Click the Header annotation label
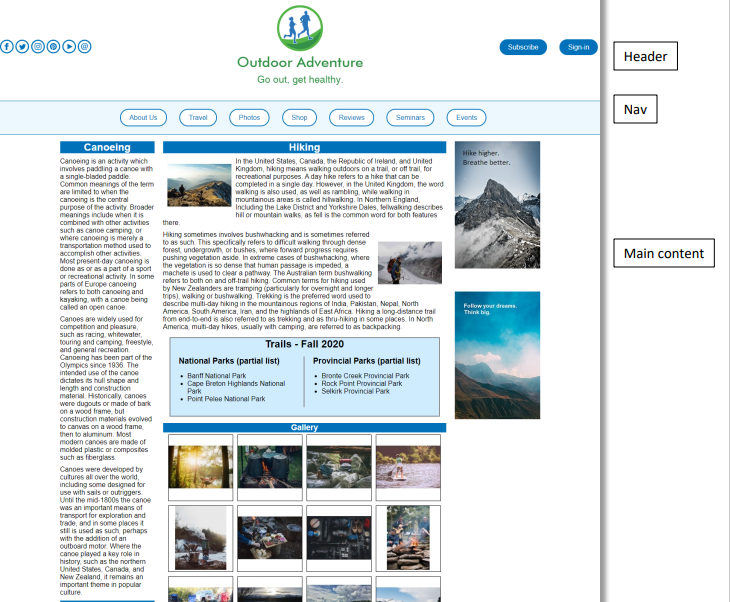The width and height of the screenshot is (730, 602). (x=645, y=56)
